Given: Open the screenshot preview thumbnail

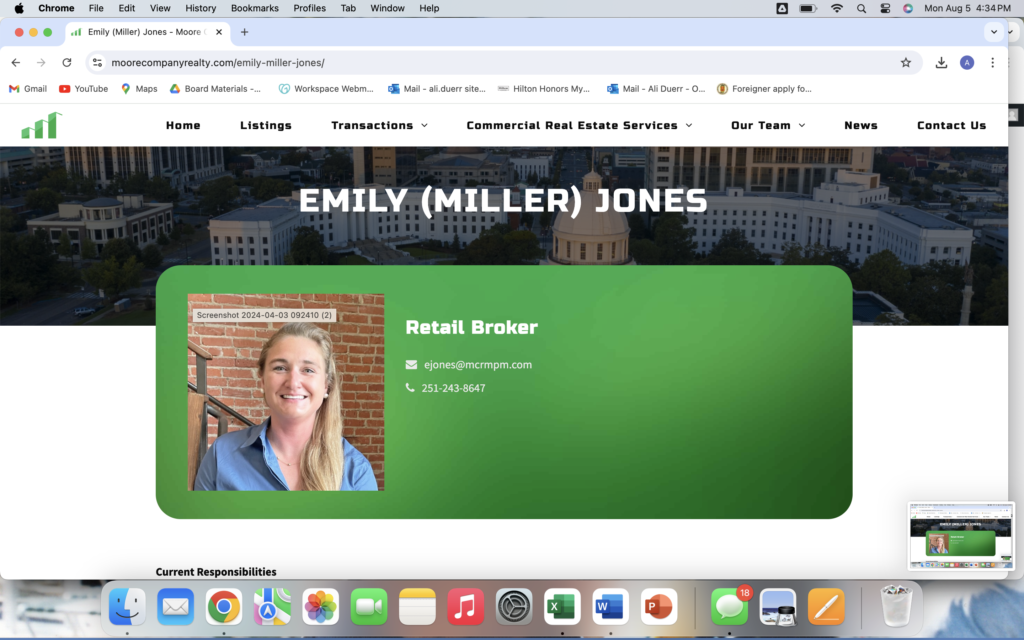Looking at the screenshot, I should point(960,536).
